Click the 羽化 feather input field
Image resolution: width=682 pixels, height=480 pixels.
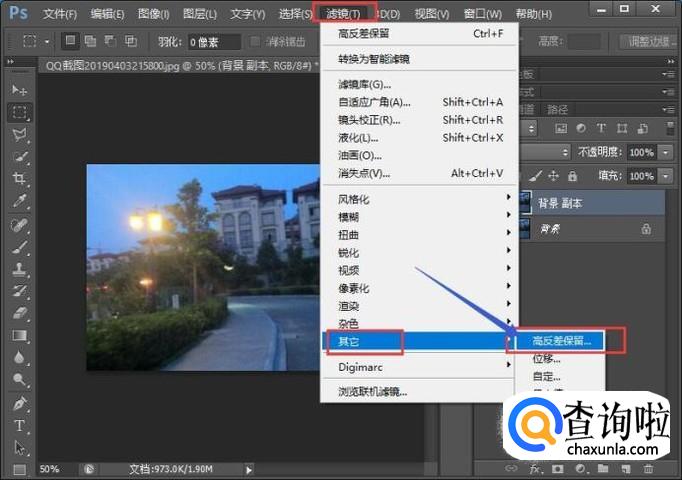tap(214, 42)
